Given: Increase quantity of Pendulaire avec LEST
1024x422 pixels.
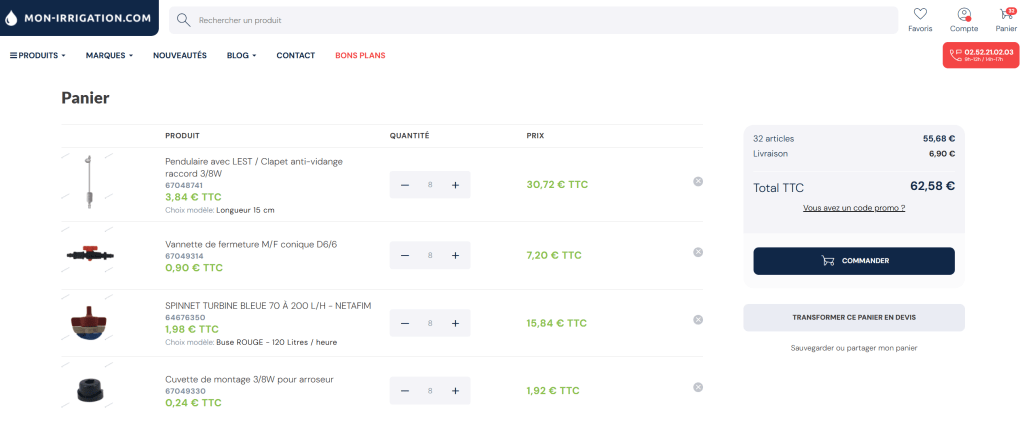Looking at the screenshot, I should 455,185.
